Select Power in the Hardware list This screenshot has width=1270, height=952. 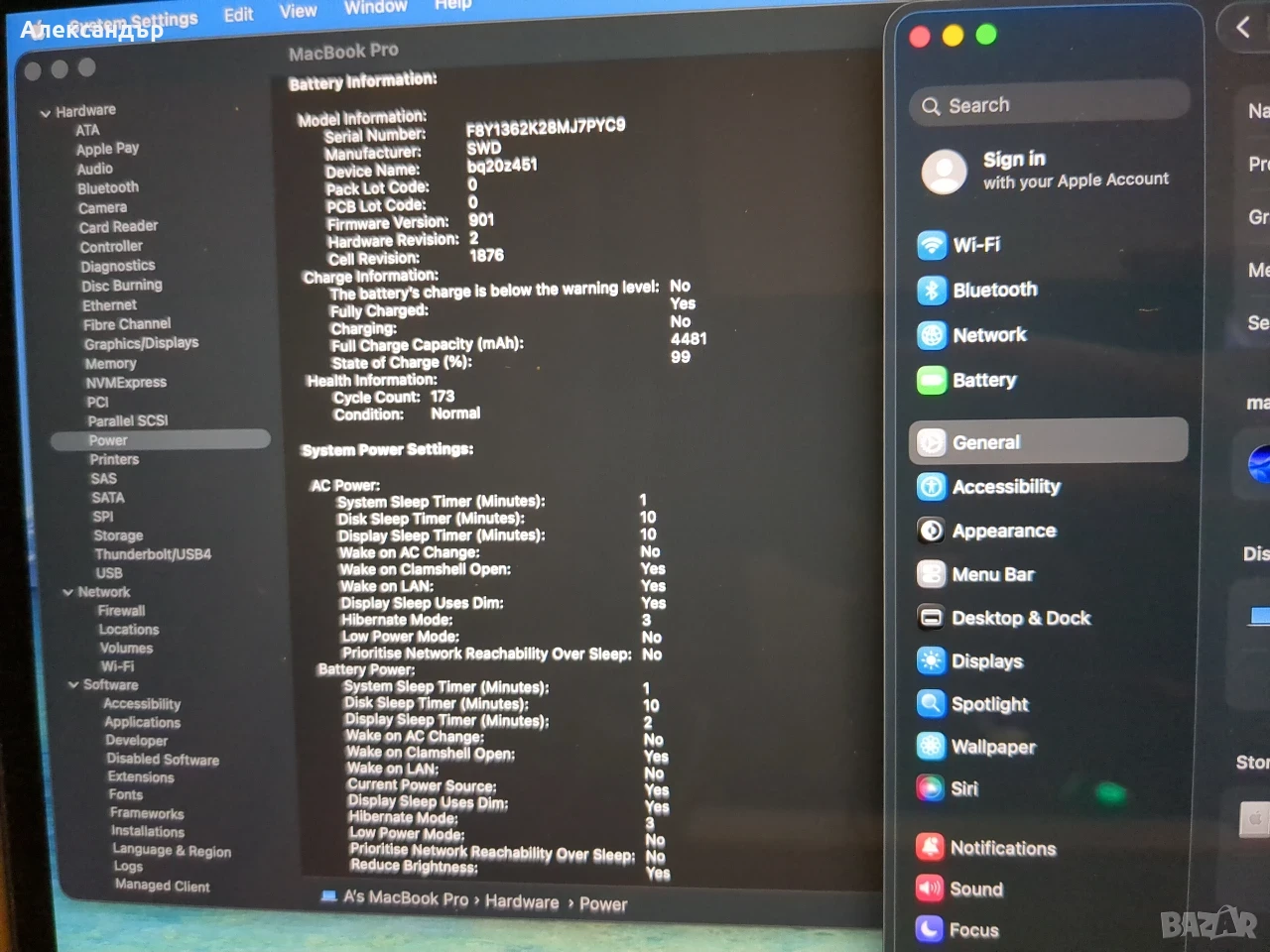(x=161, y=440)
